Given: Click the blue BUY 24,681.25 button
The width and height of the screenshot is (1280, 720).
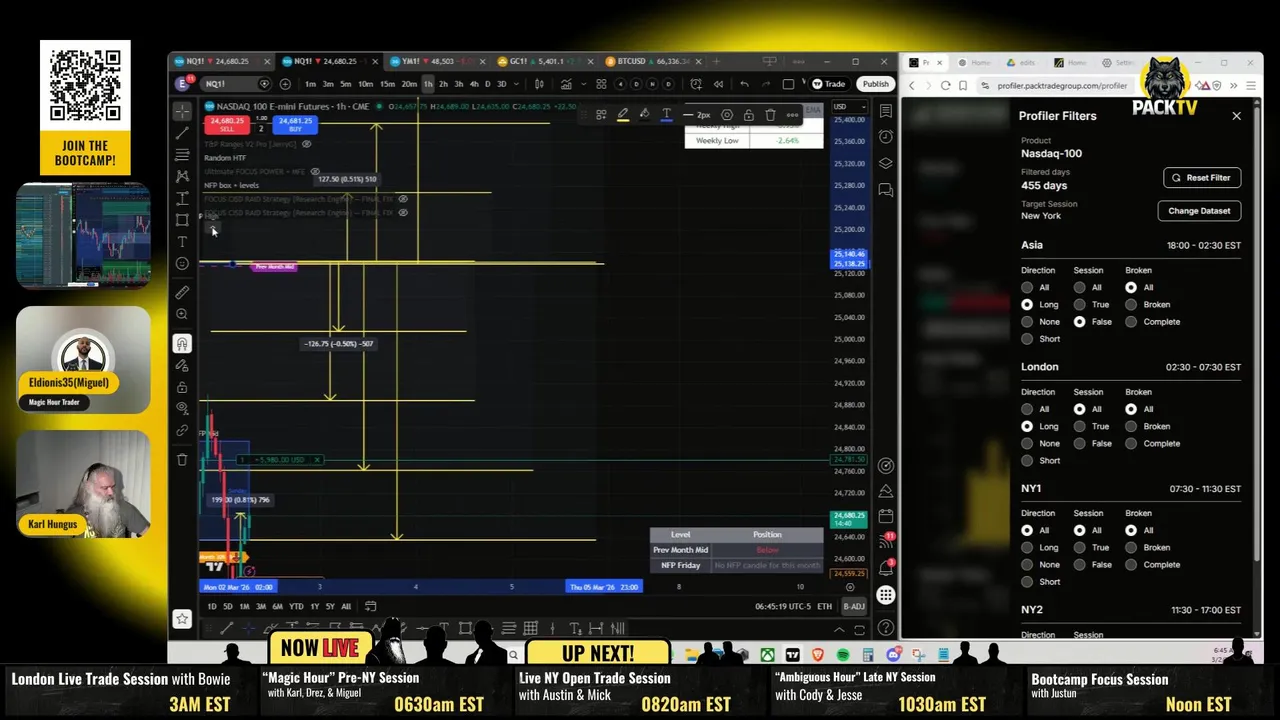Looking at the screenshot, I should 295,125.
